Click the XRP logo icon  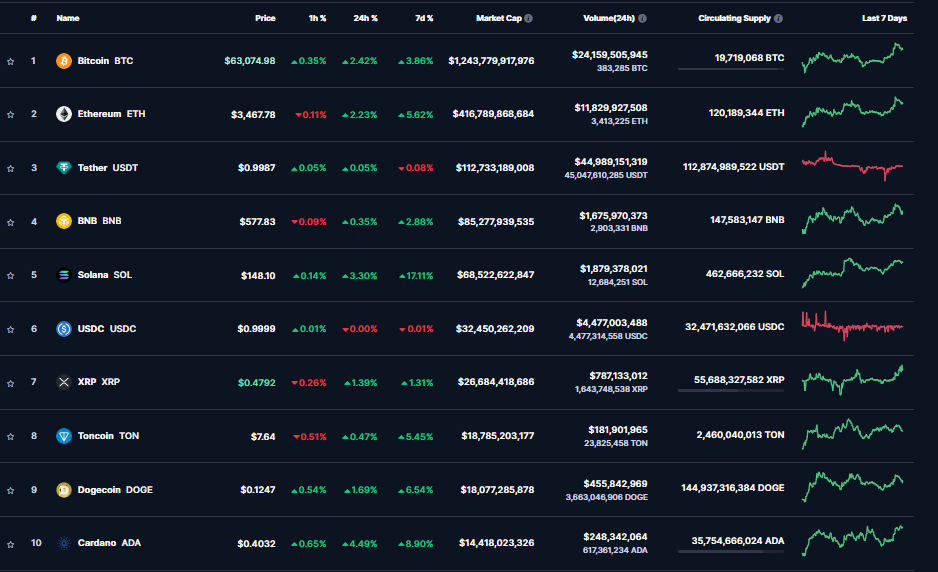pos(64,382)
